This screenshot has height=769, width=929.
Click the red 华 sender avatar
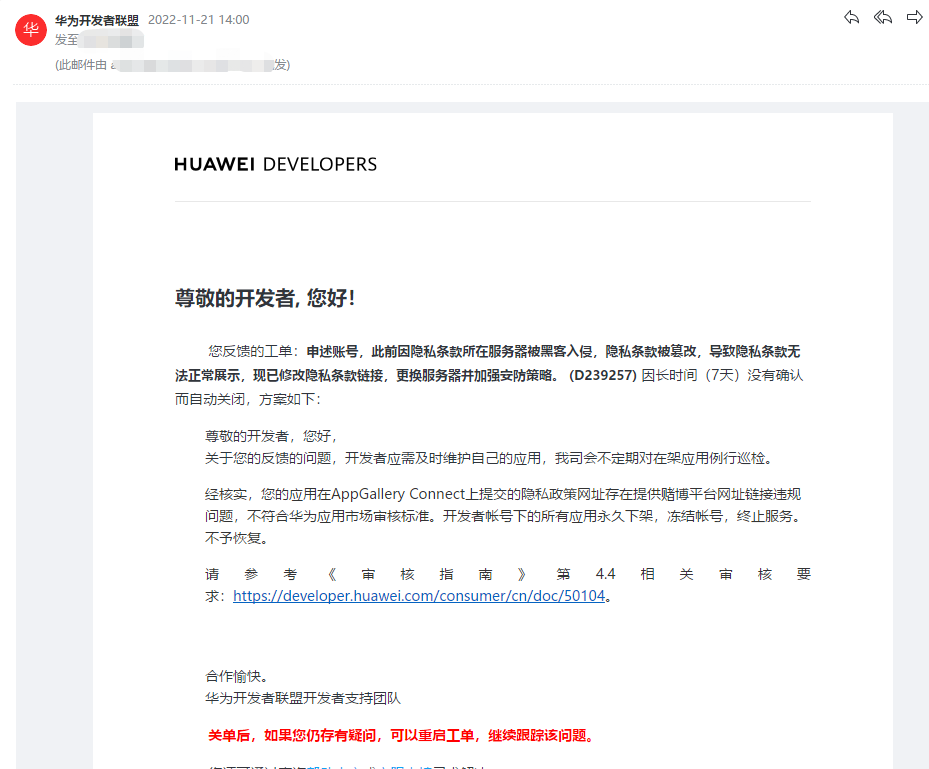(x=31, y=30)
